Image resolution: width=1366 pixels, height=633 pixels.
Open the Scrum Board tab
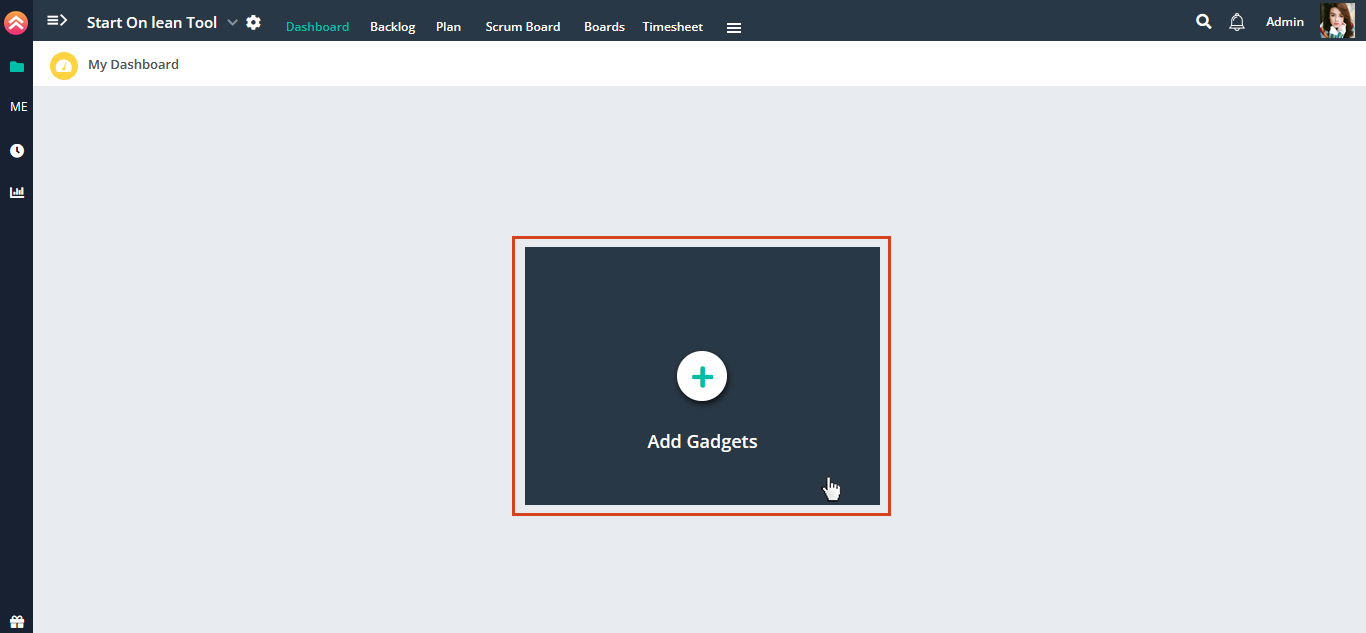click(x=523, y=27)
